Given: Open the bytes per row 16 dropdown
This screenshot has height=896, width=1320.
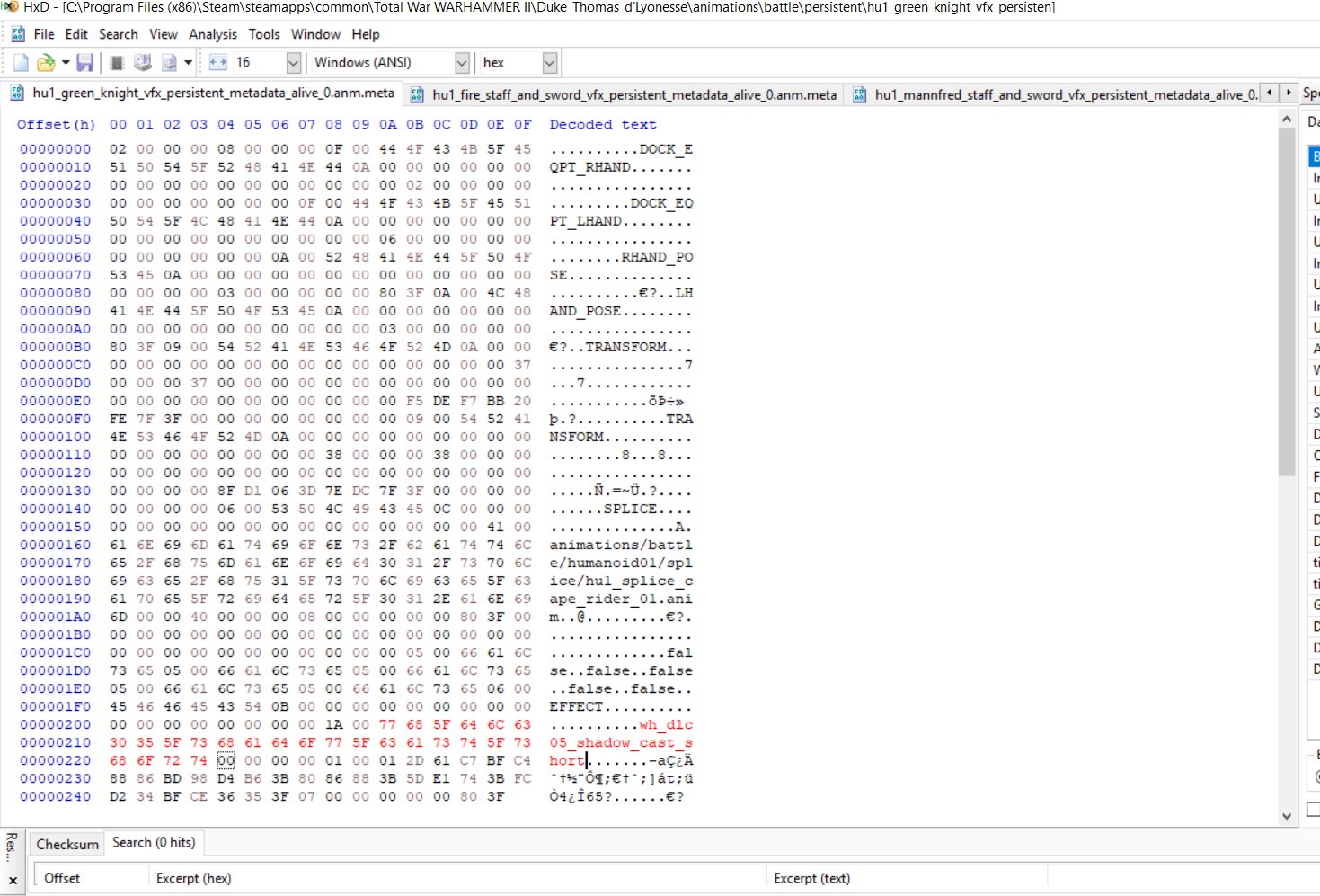Looking at the screenshot, I should [293, 63].
